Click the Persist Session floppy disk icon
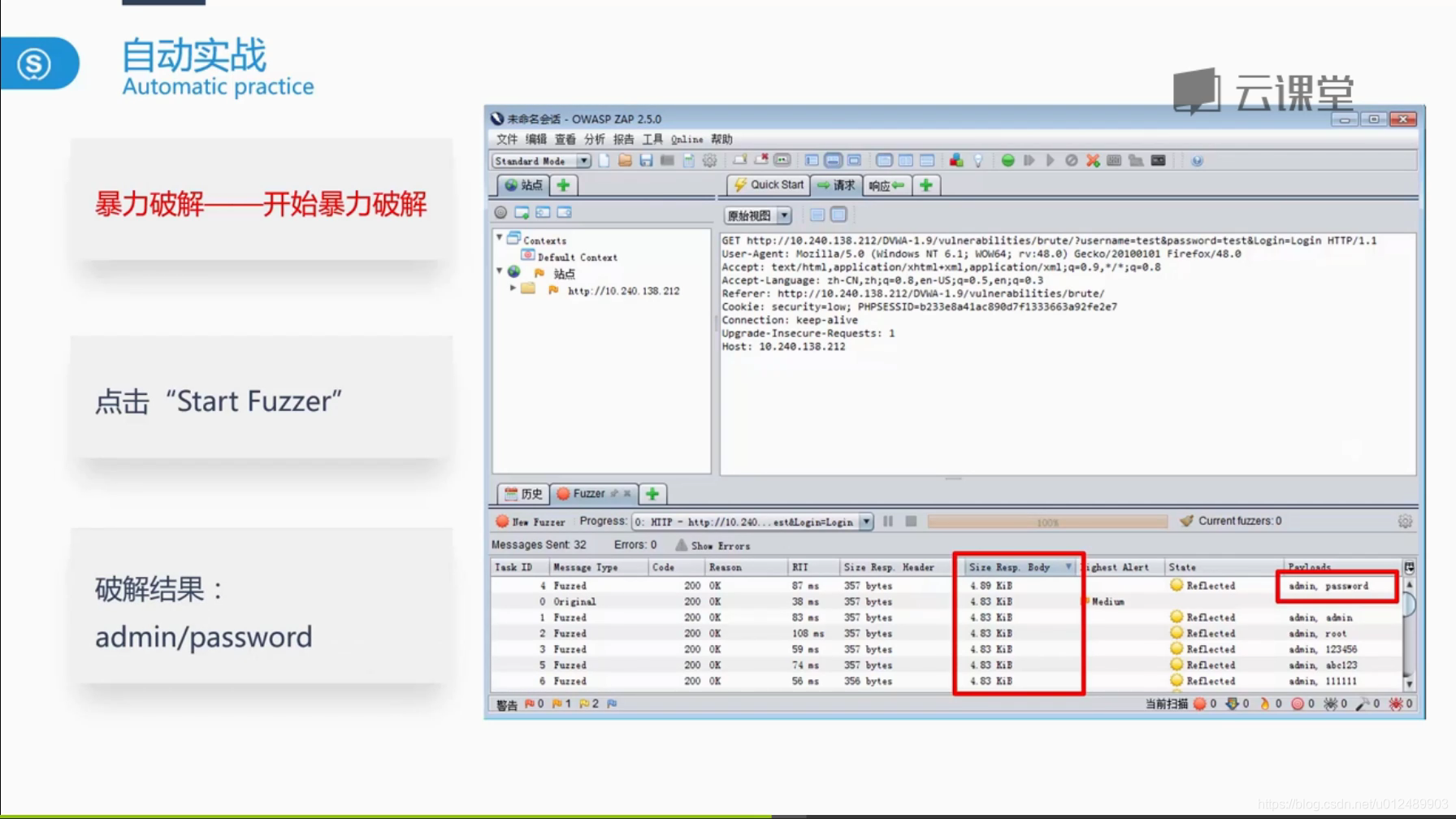 click(646, 161)
